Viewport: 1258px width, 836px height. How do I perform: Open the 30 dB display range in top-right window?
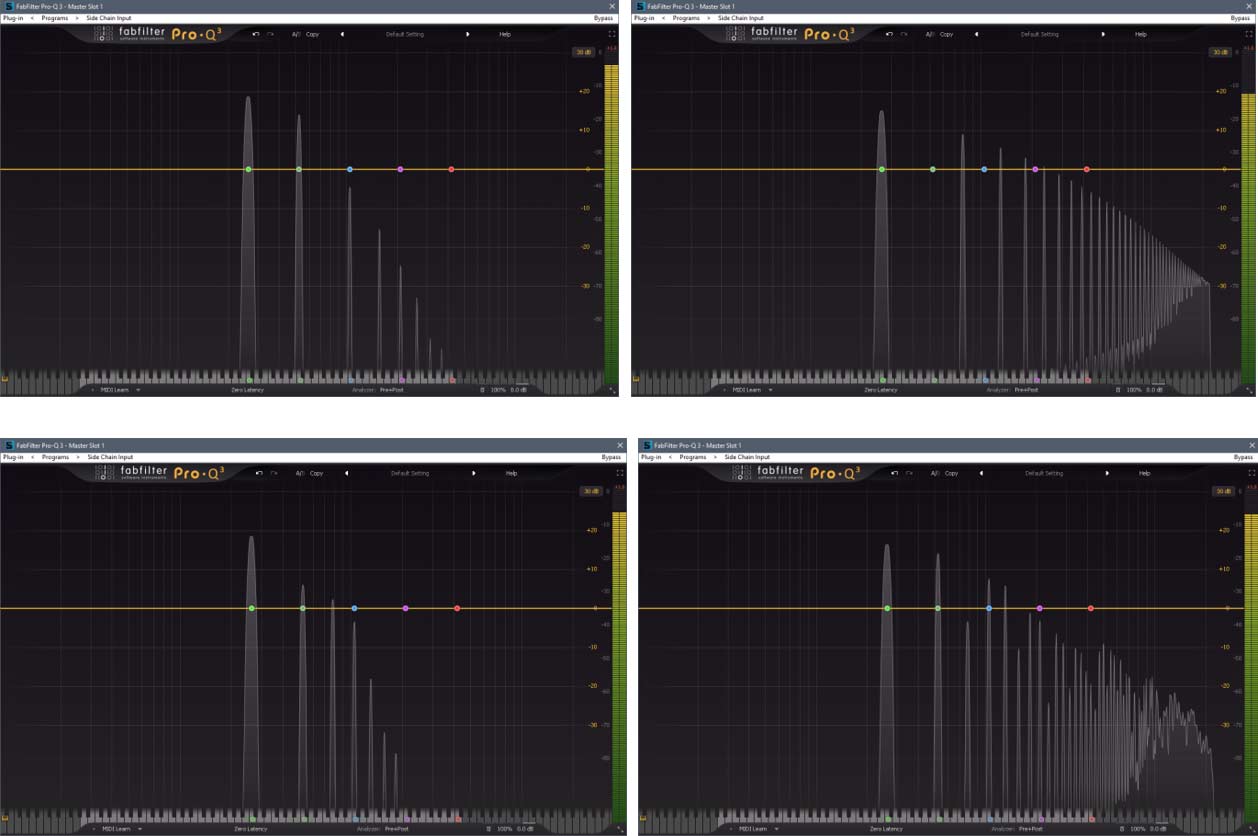1219,52
